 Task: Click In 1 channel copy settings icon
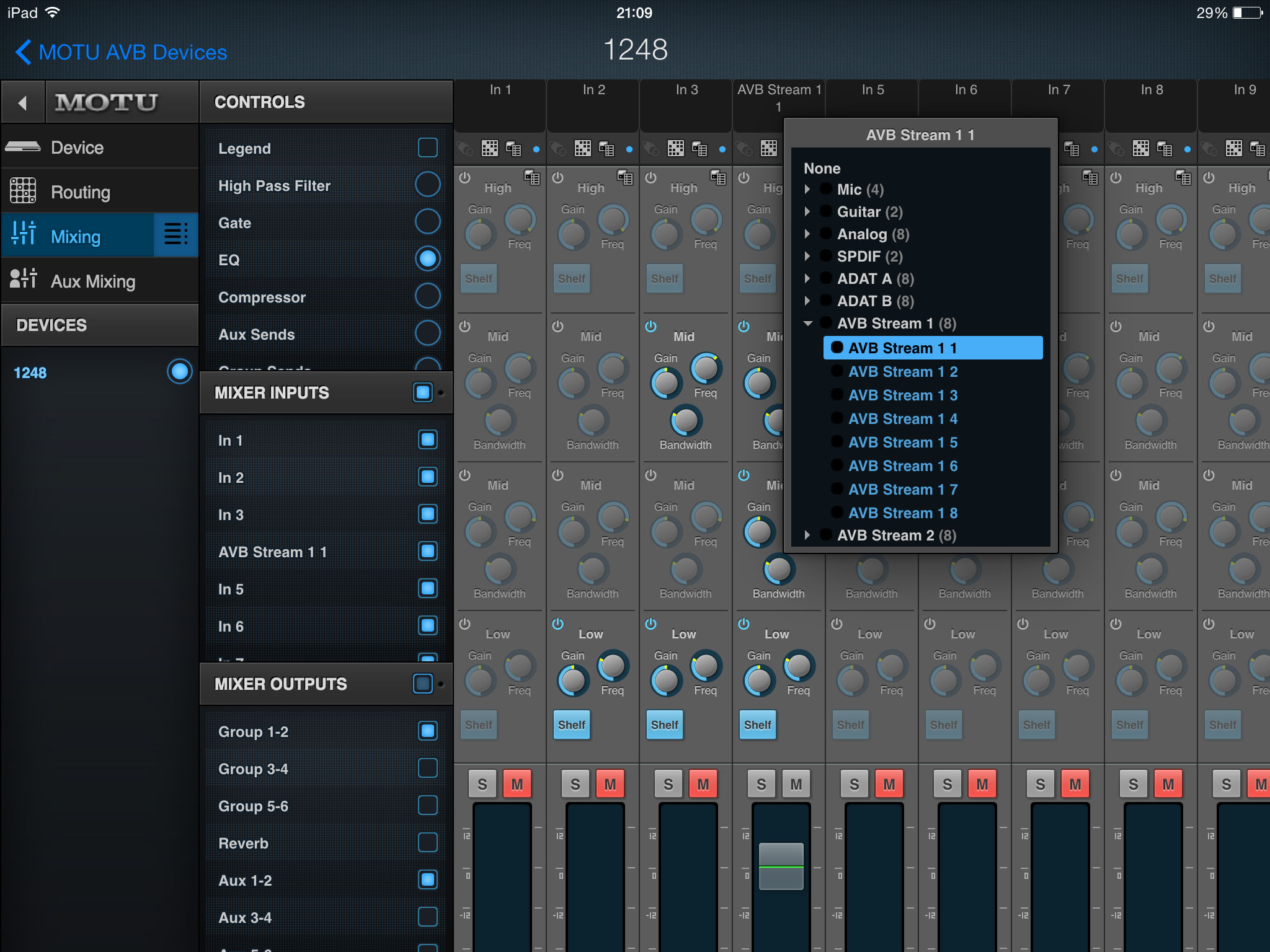click(513, 149)
